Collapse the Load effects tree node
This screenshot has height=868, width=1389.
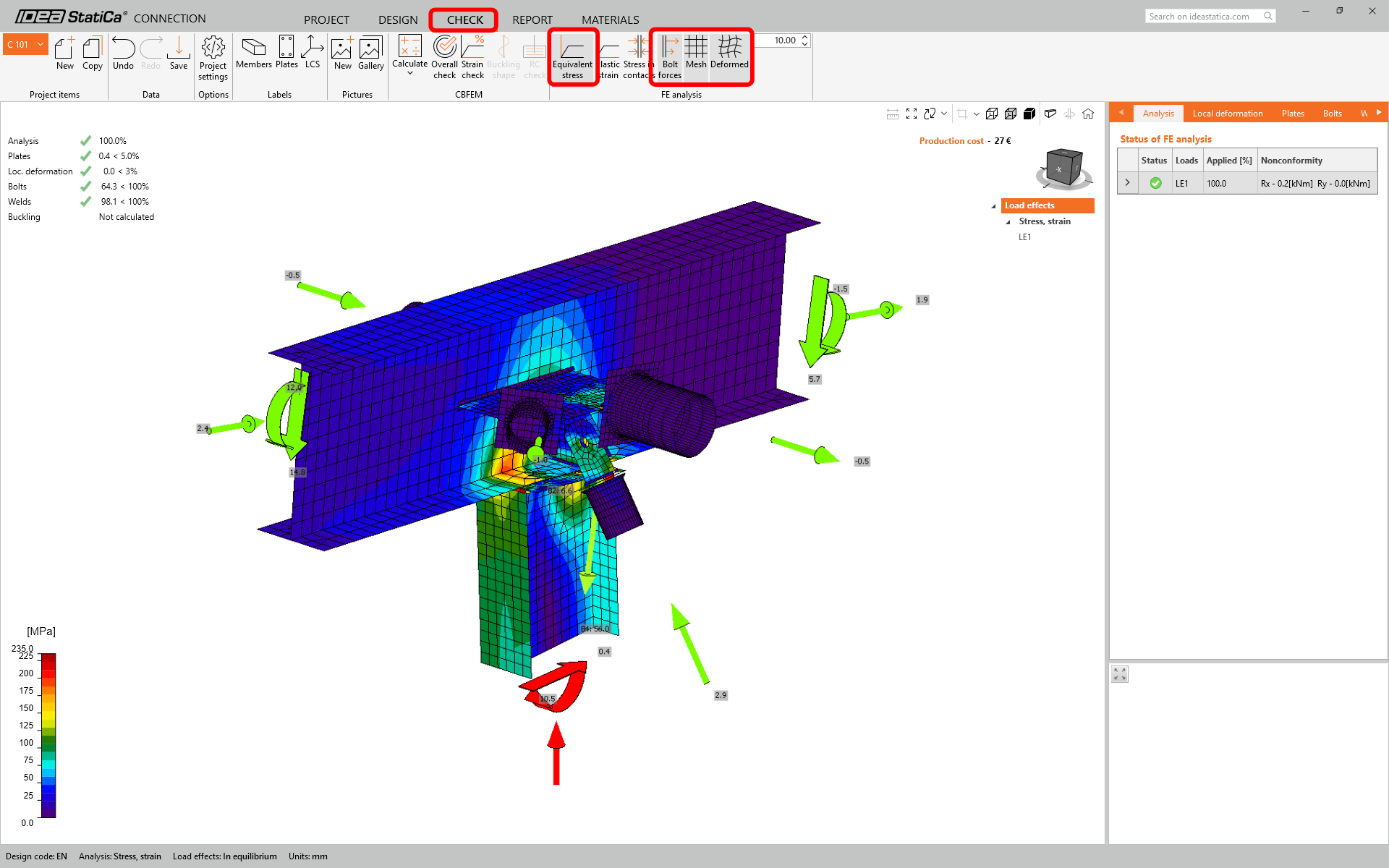[x=993, y=206]
